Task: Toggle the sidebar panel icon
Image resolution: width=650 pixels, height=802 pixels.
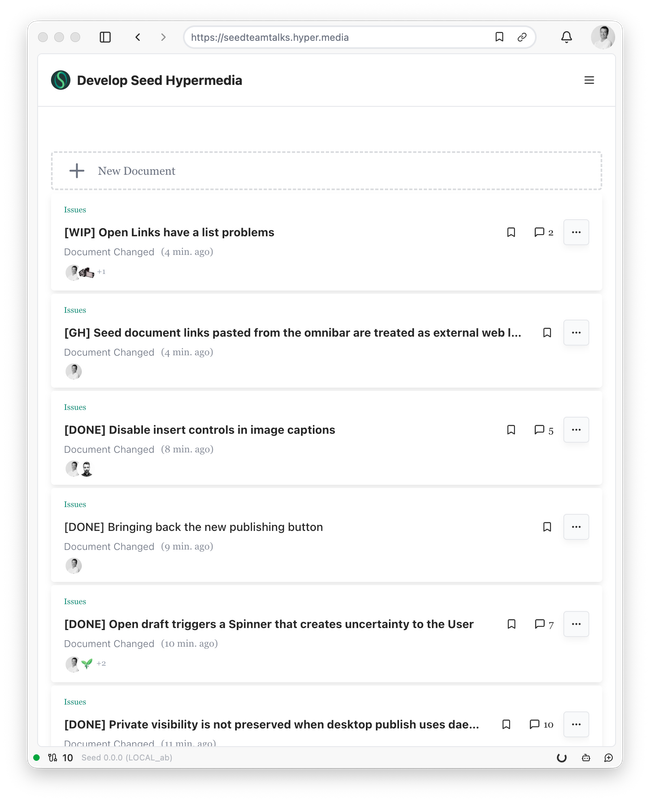Action: [x=105, y=37]
